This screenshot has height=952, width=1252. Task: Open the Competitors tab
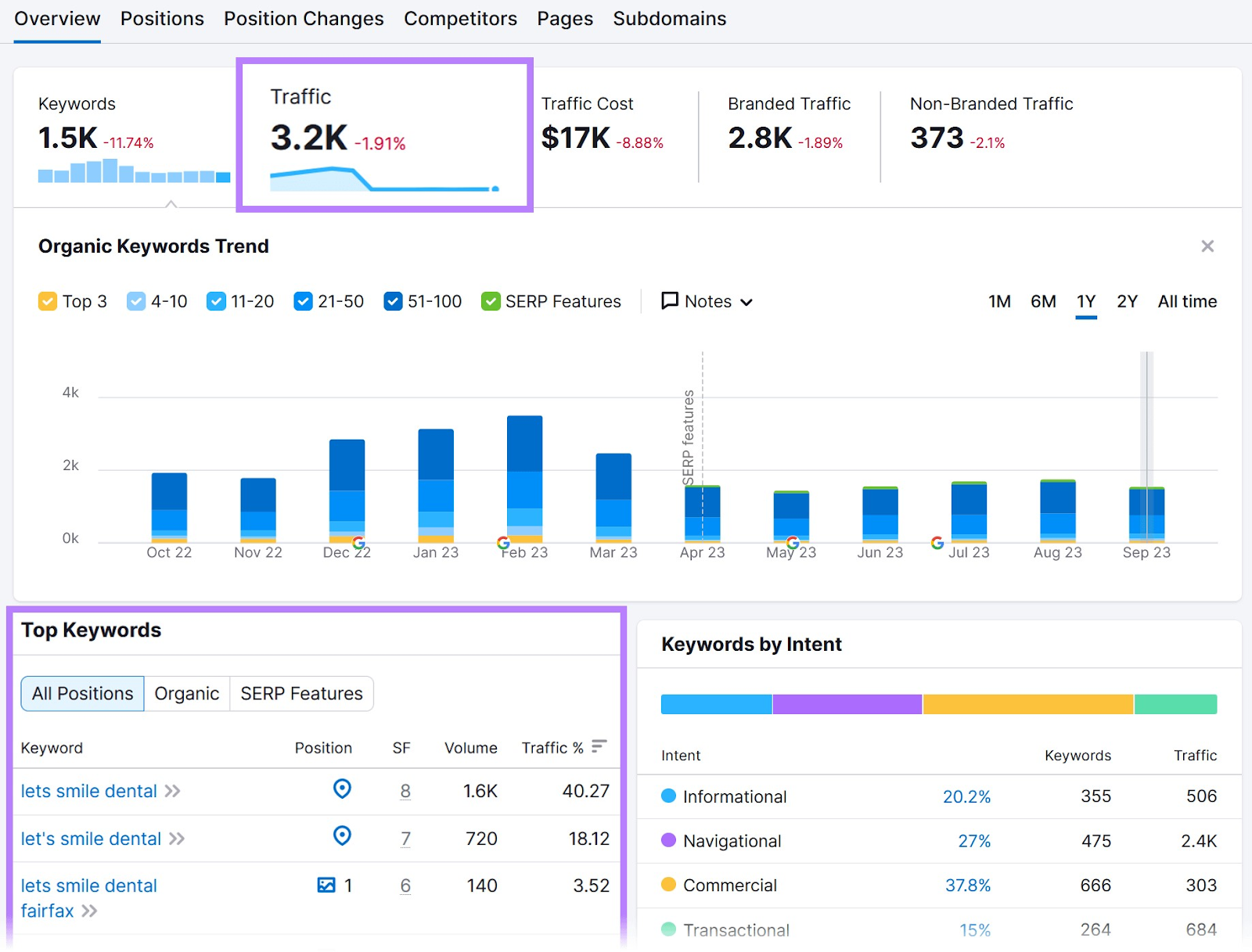click(460, 18)
